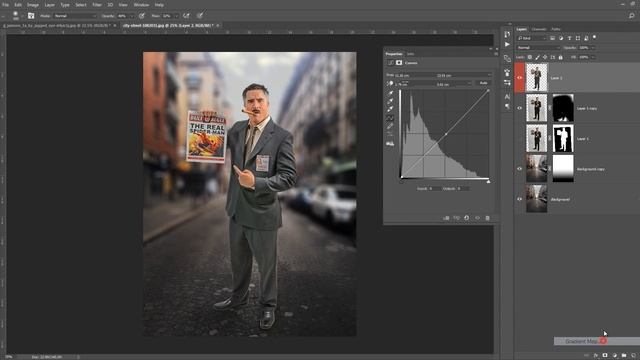Toggle pressure for size icon
The height and width of the screenshot is (360, 640).
pos(200,16)
